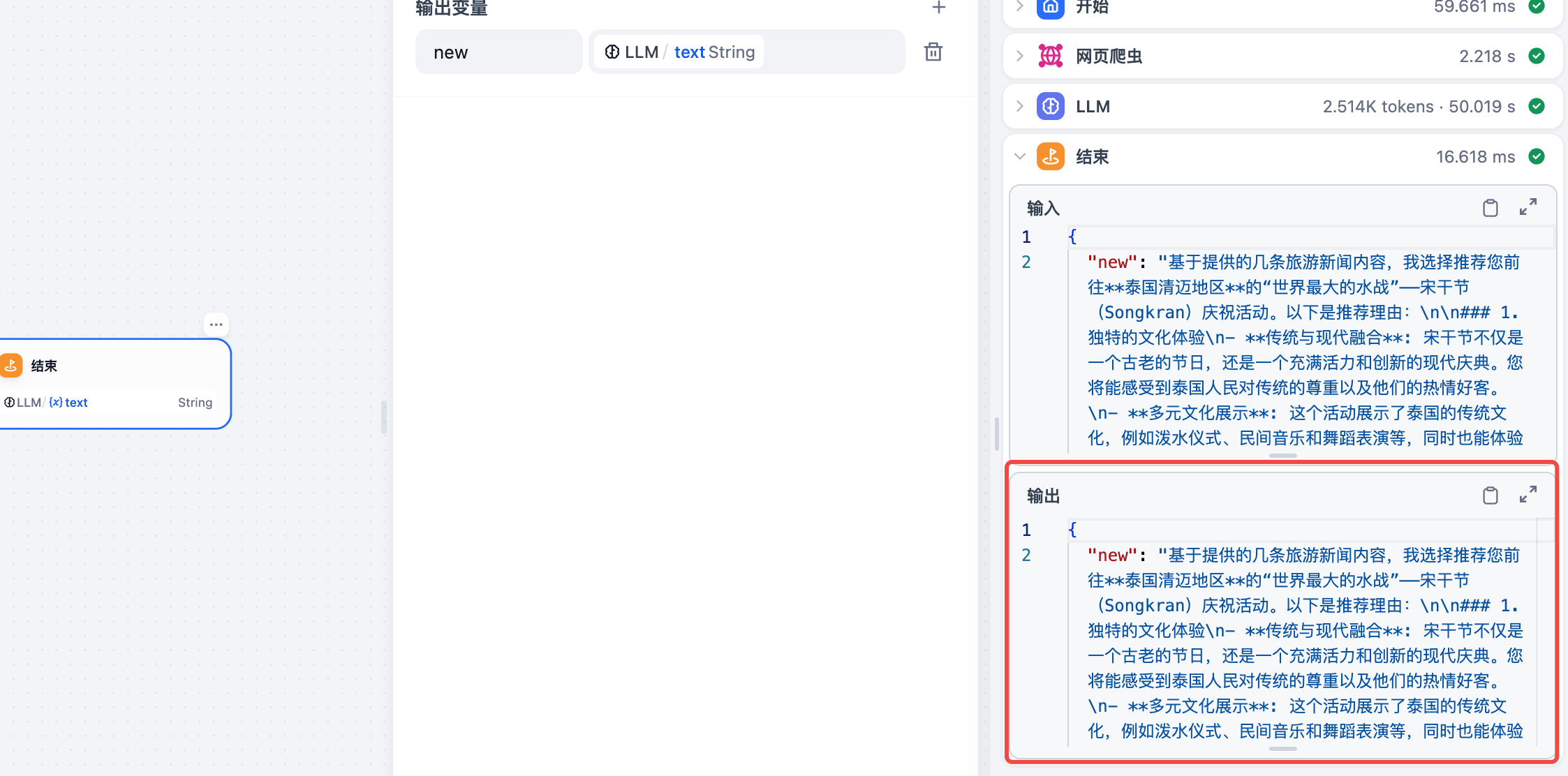Click the orange 结束 step icon in log
1568x776 pixels.
pyautogui.click(x=1050, y=156)
